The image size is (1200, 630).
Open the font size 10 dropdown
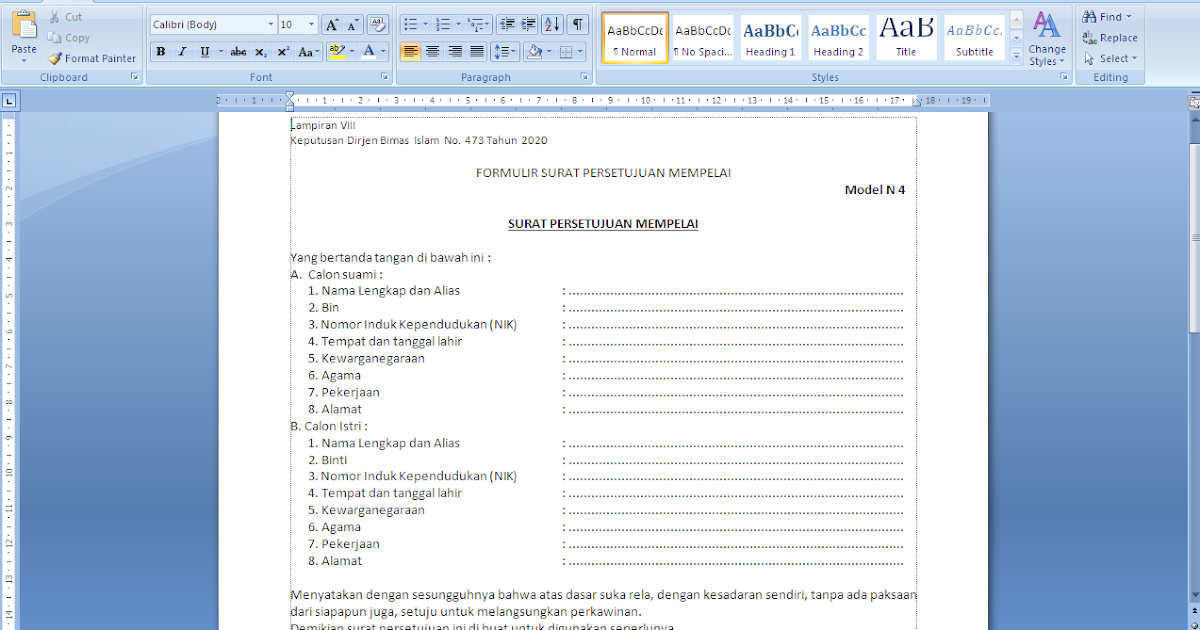[311, 24]
